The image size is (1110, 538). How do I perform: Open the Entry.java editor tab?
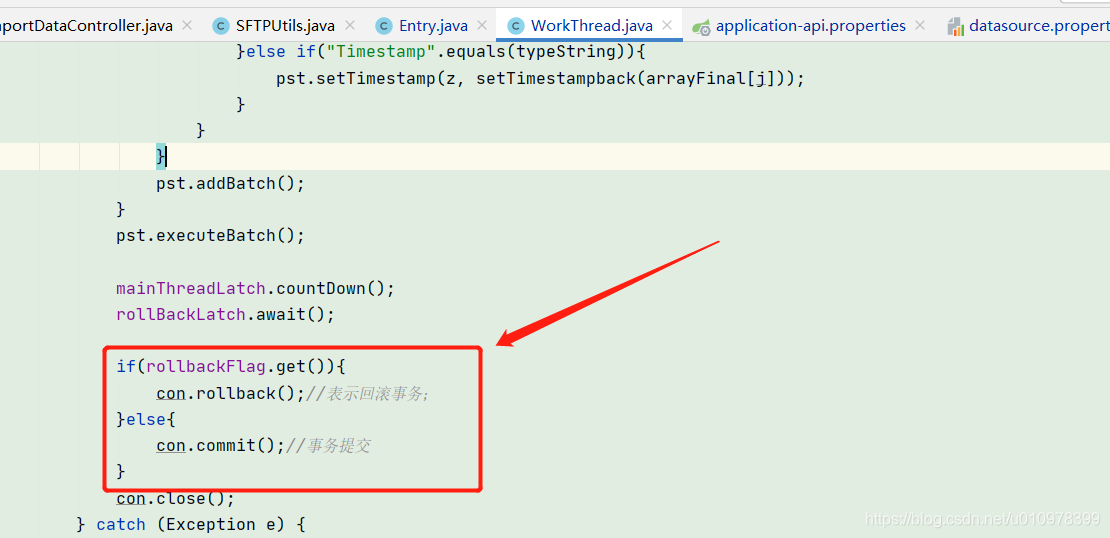click(x=433, y=26)
